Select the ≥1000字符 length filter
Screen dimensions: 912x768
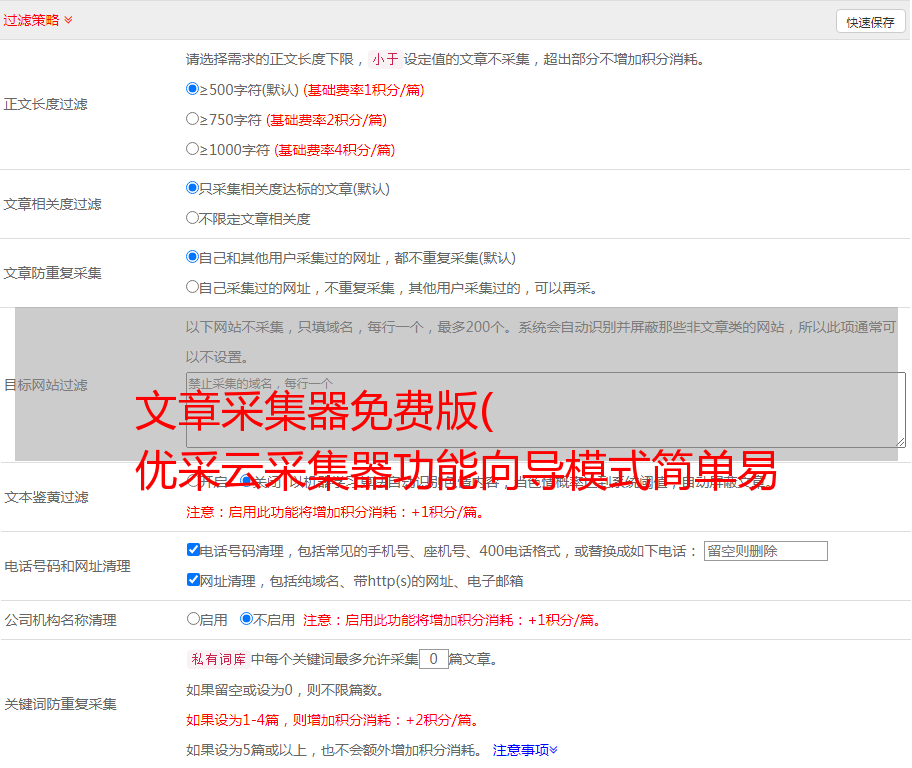click(193, 149)
